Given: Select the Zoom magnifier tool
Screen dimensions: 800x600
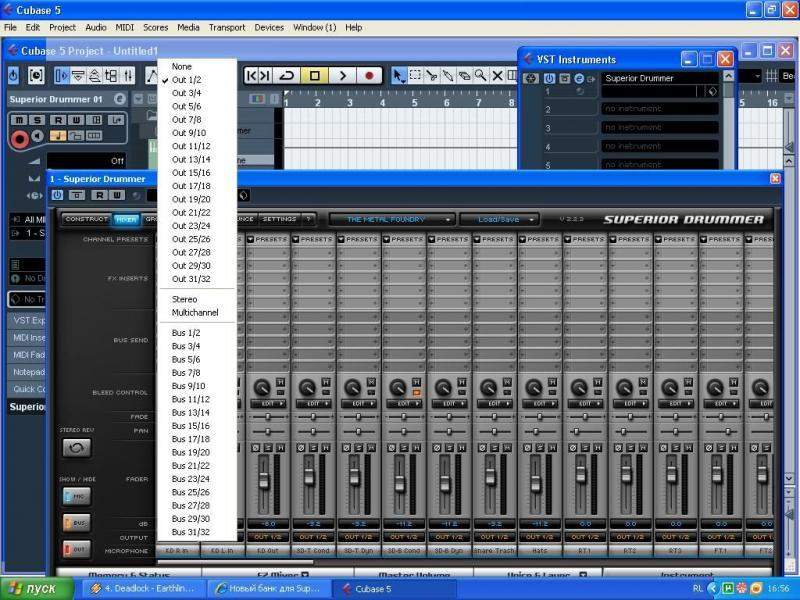Looking at the screenshot, I should coord(481,75).
